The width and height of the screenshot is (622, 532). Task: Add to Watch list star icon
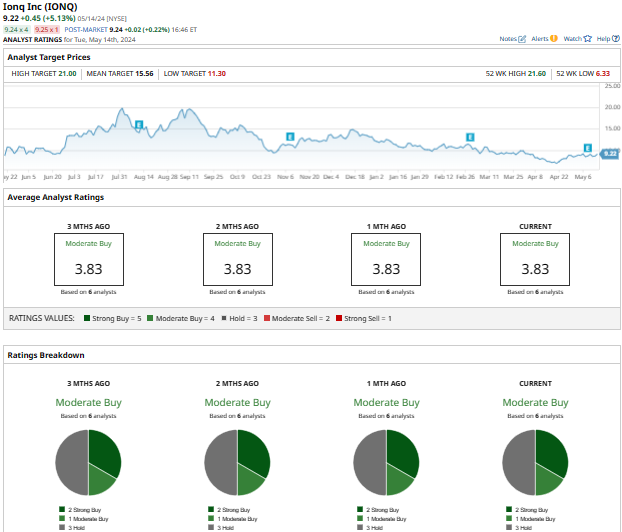[587, 38]
